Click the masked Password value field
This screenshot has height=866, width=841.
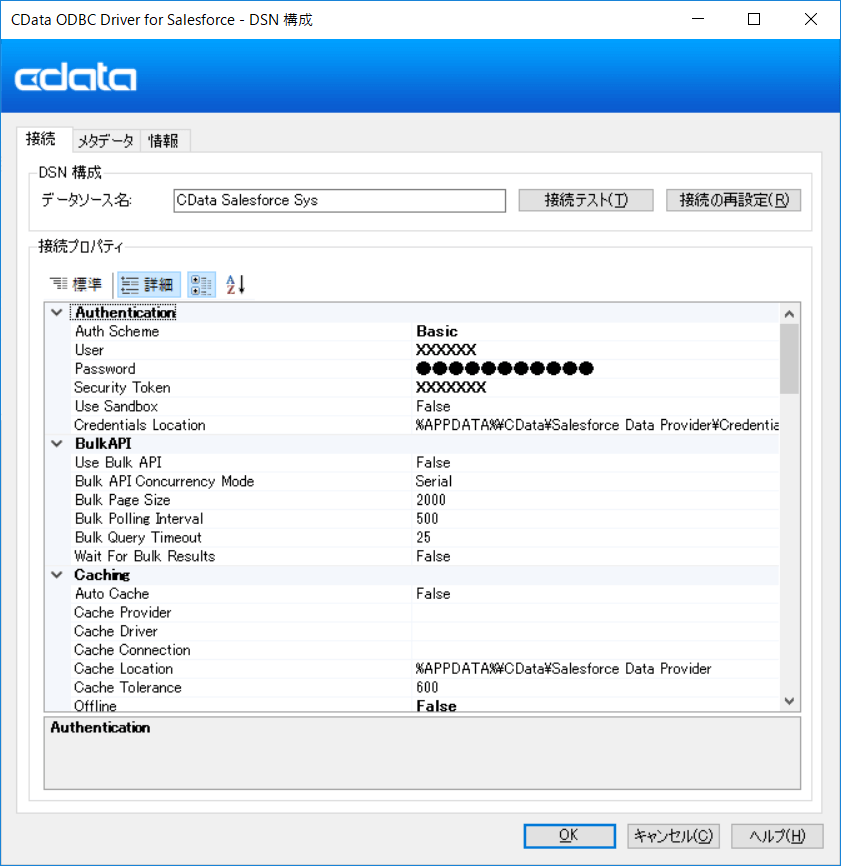coord(505,368)
